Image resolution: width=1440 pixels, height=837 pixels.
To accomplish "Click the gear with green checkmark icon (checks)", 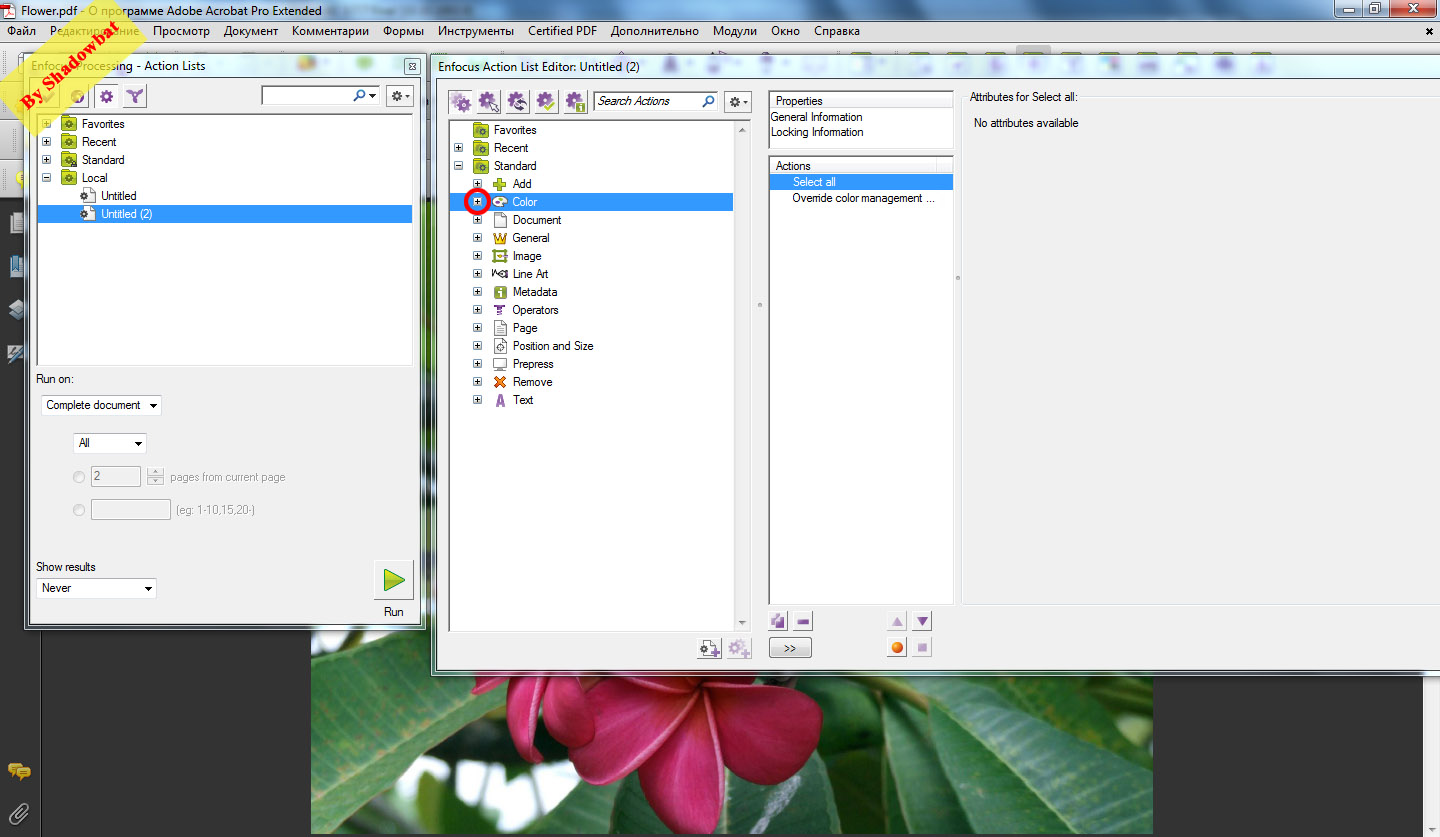I will coord(546,101).
